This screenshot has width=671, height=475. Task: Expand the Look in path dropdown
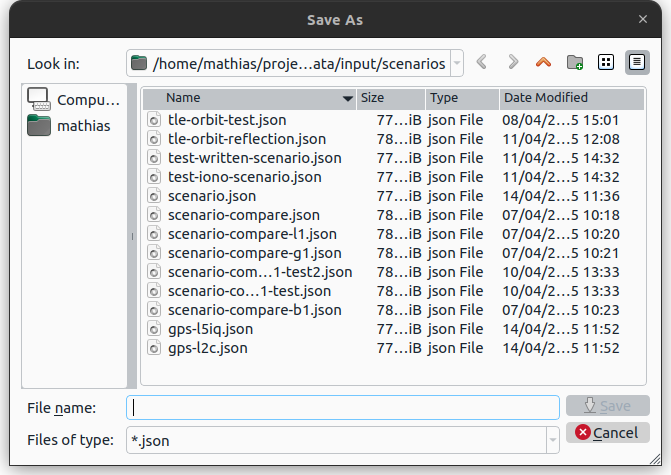click(457, 63)
